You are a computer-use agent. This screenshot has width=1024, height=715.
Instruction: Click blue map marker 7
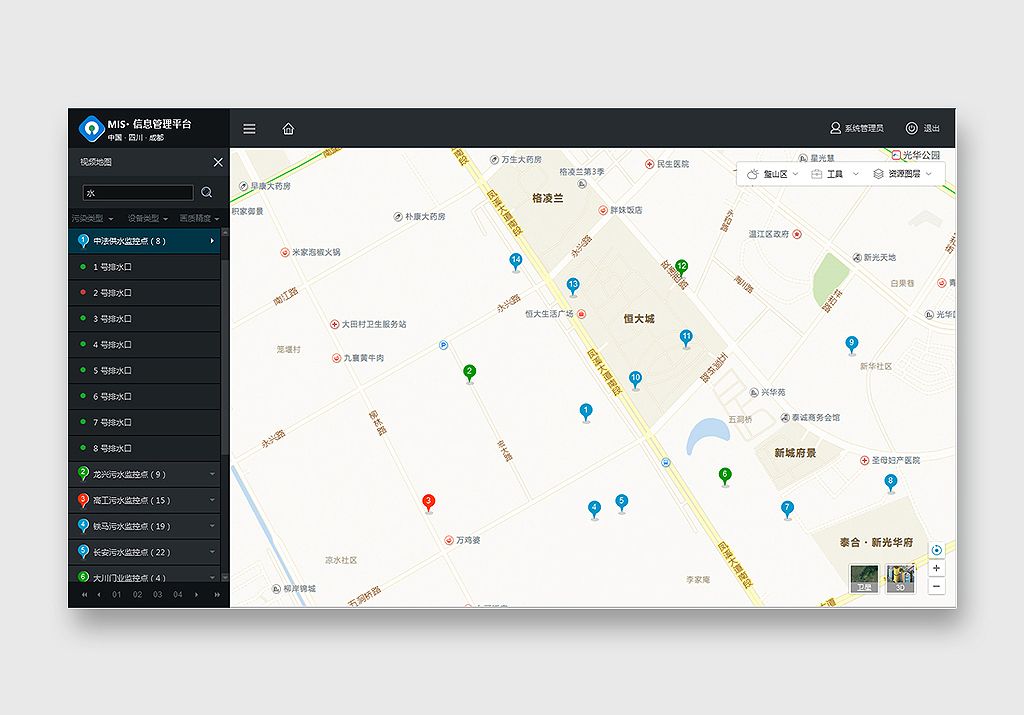coord(788,509)
